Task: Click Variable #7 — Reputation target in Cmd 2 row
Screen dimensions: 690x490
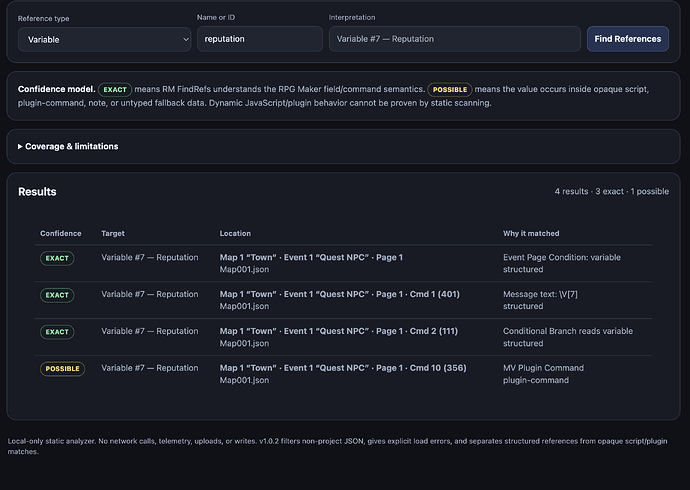Action: 150,331
